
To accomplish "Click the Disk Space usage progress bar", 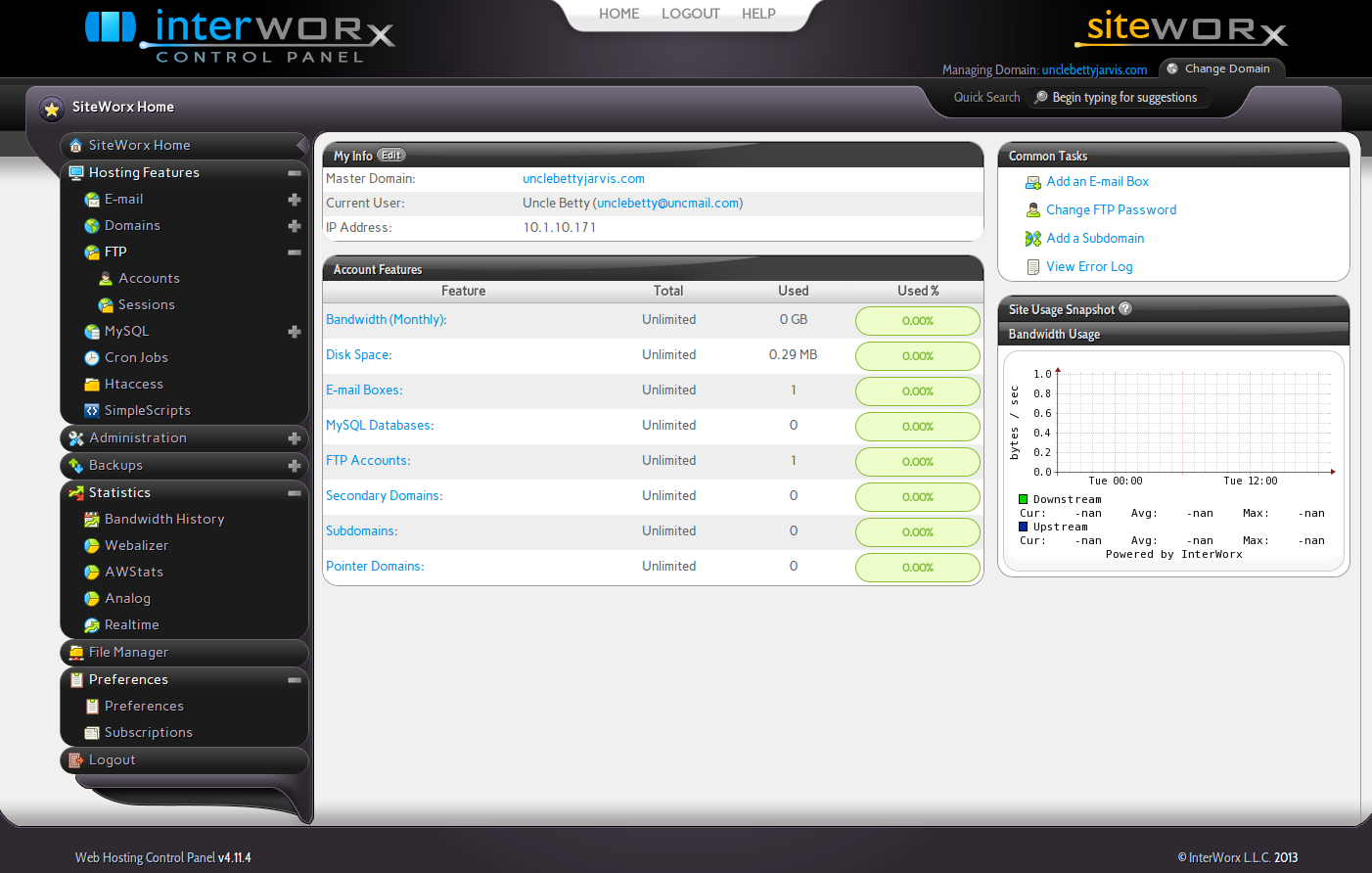I will click(x=917, y=355).
